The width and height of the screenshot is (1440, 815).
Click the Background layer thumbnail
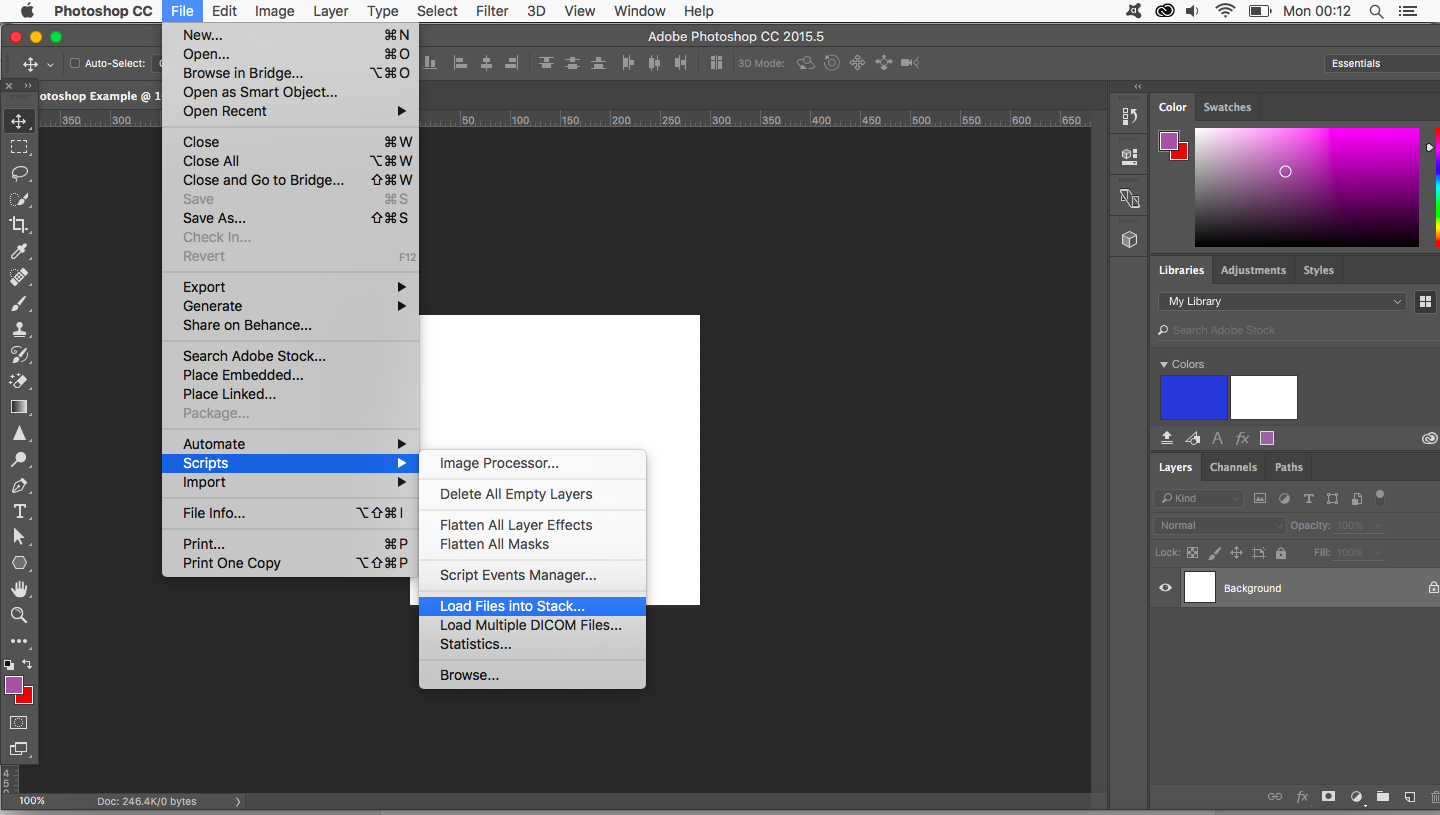pos(1200,588)
